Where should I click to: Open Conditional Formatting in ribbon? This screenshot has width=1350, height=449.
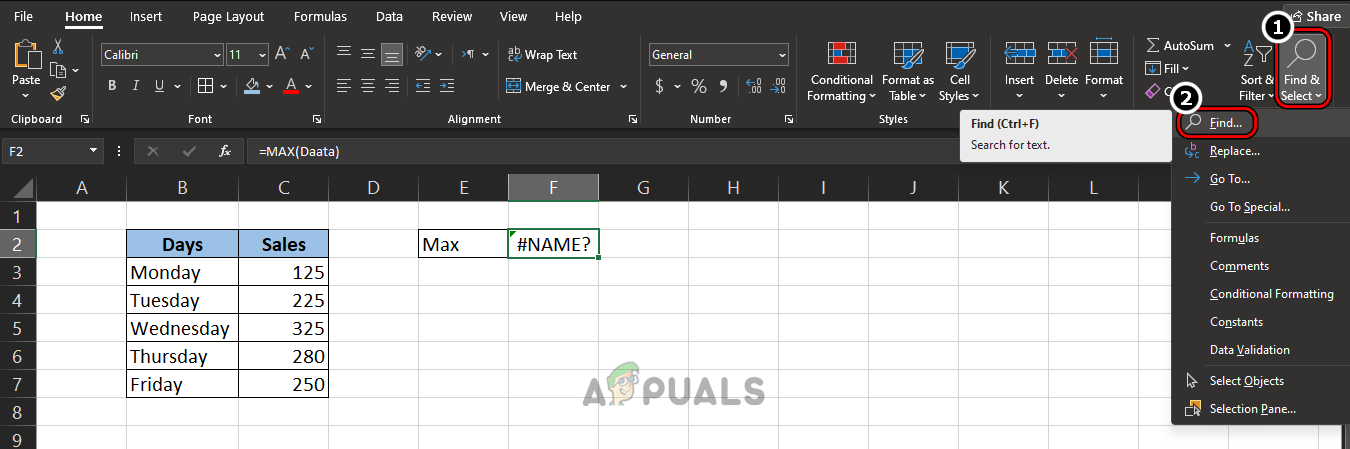(841, 72)
